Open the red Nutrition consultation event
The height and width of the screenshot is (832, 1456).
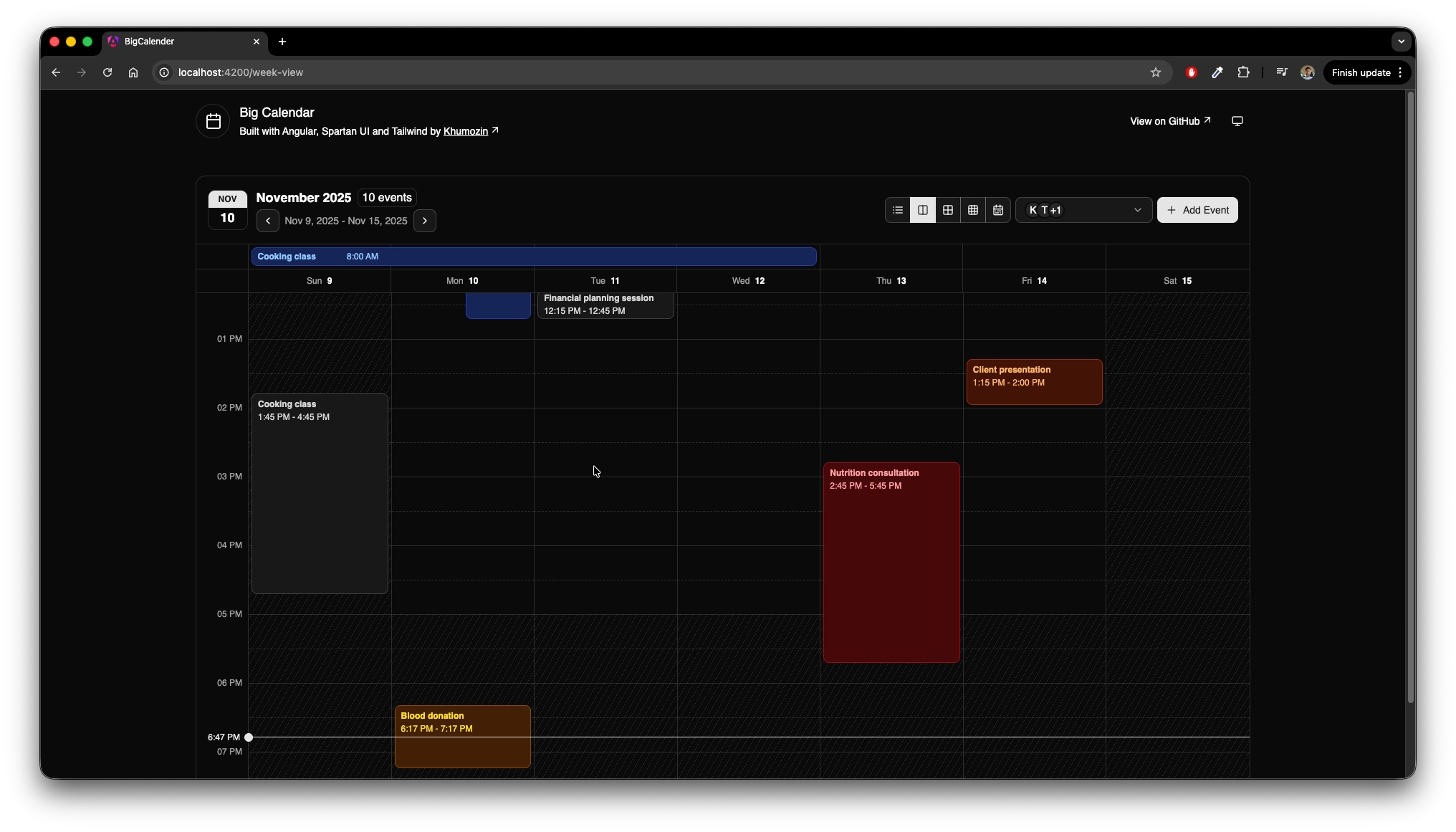coord(891,563)
